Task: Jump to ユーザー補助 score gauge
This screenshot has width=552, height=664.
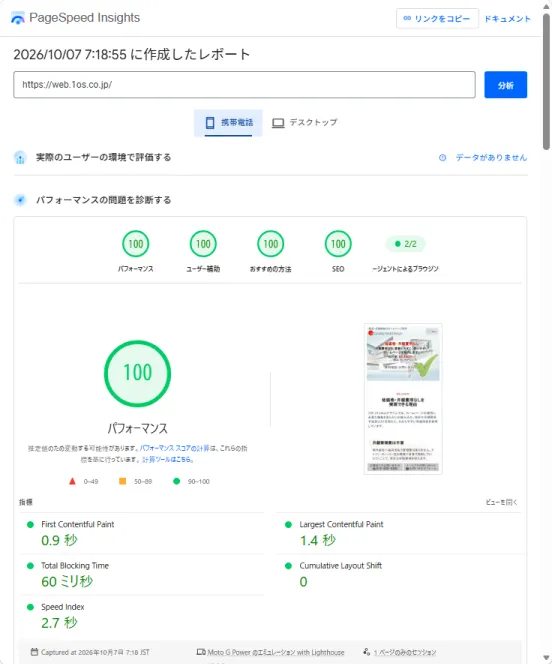Action: pos(203,244)
